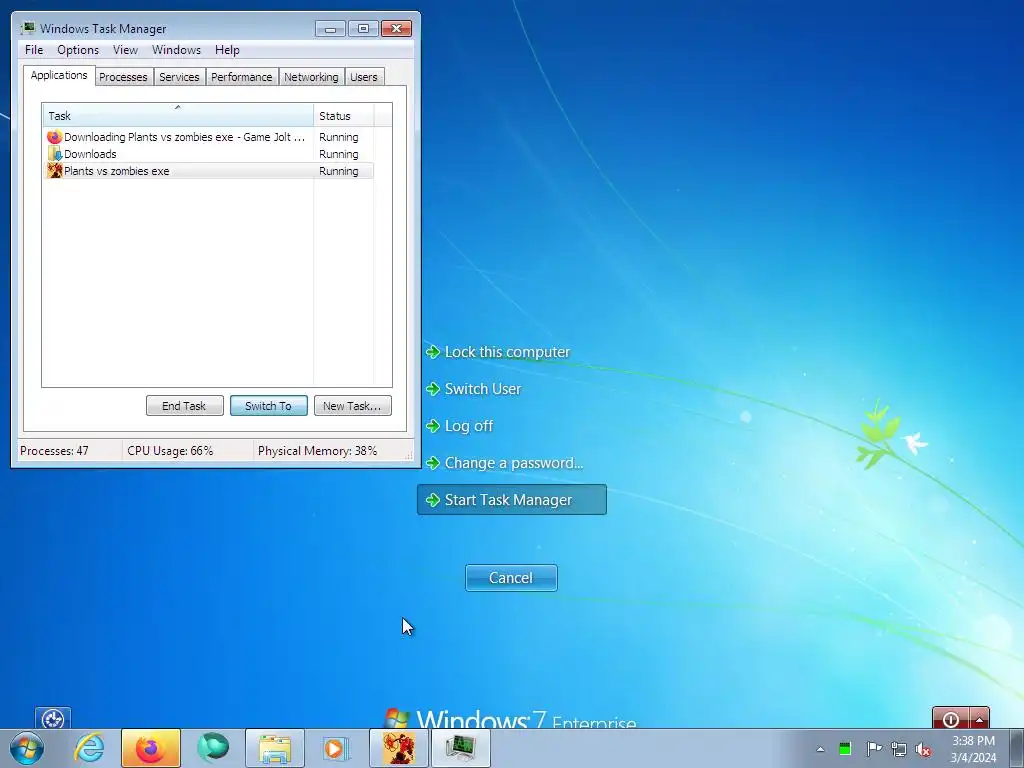
Task: Open Windows Explorer folder in taskbar
Action: [x=275, y=748]
